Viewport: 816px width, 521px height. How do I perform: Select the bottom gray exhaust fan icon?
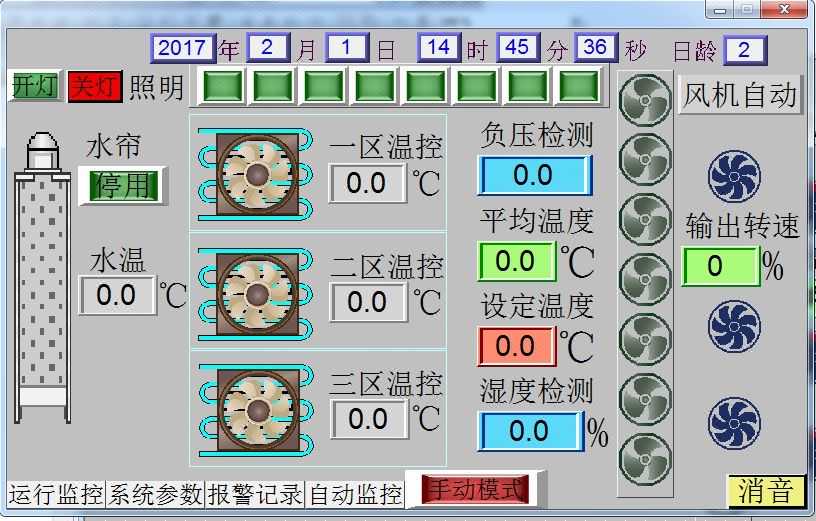(645, 459)
